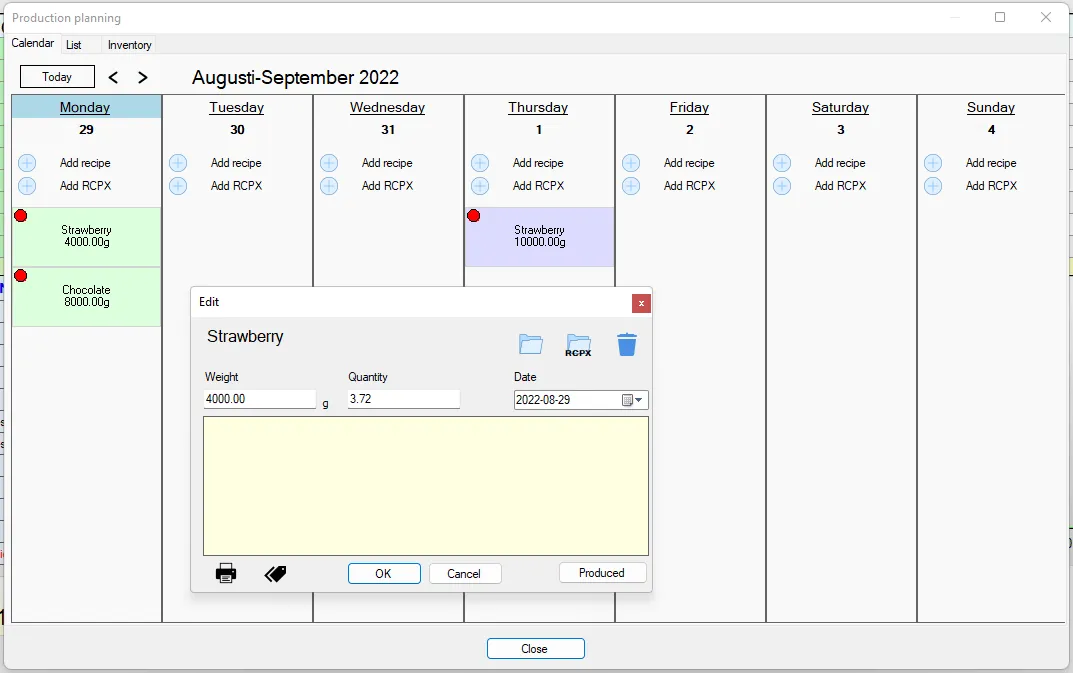Click the plus icon beside Wednesday Add recipe

[329, 163]
